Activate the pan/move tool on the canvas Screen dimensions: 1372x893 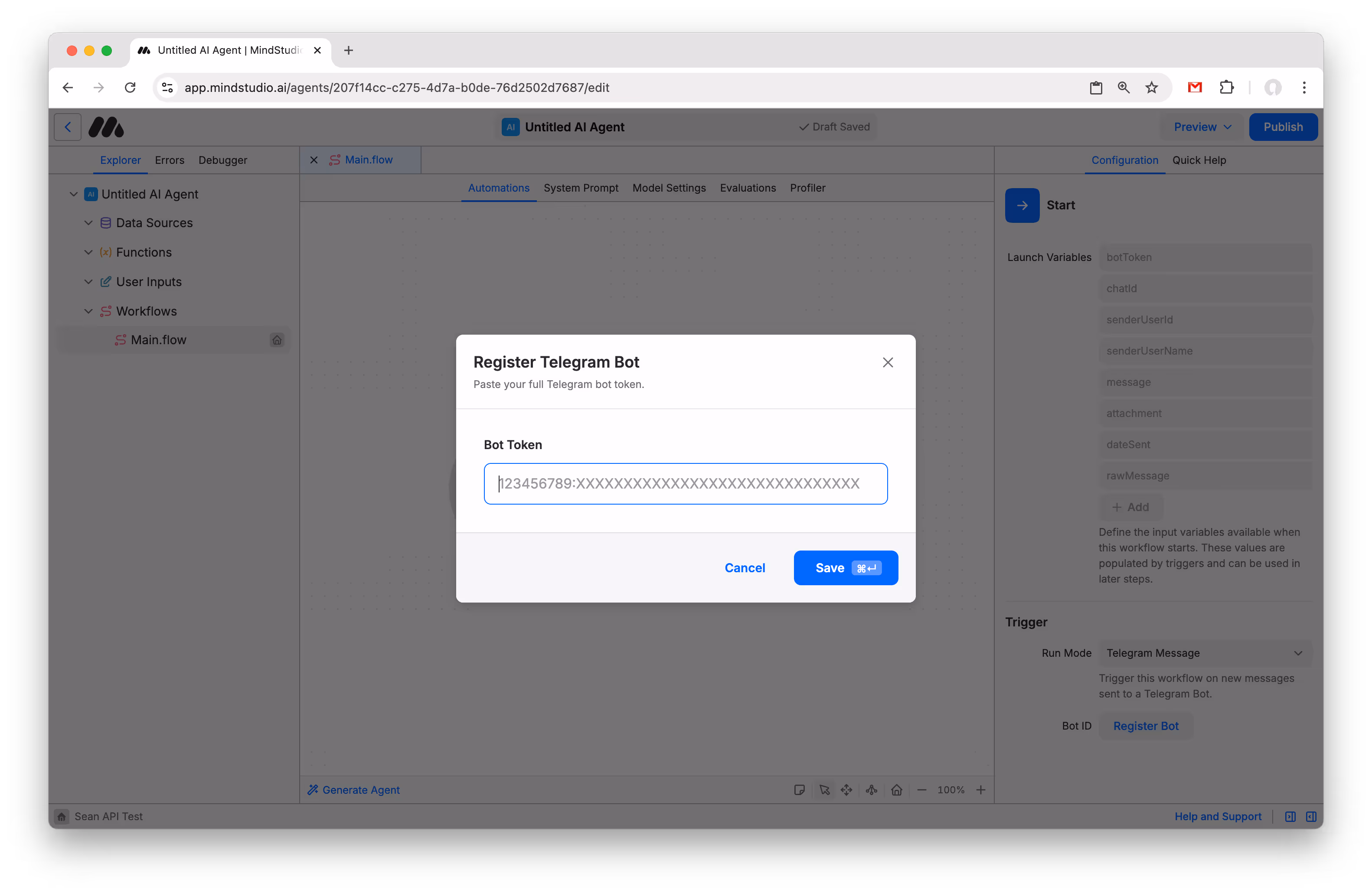847,790
